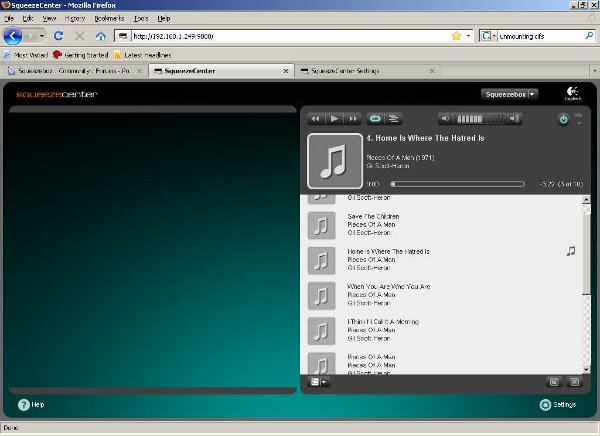600x436 pixels.
Task: Click the clear playlist icon
Action: [574, 382]
